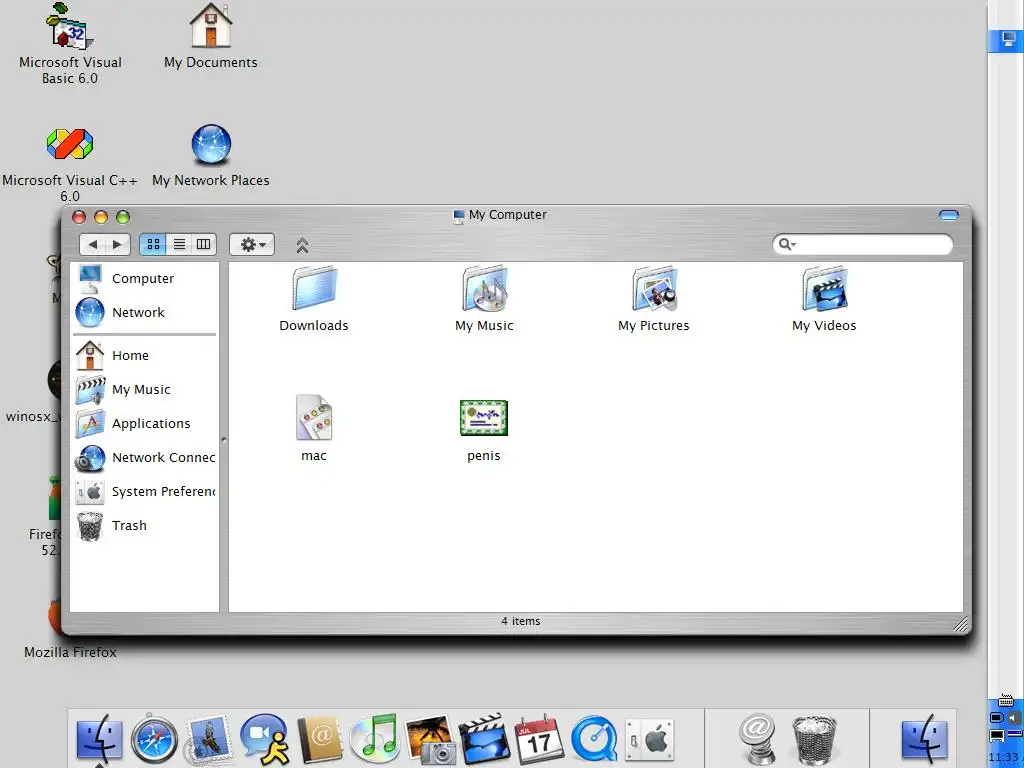
Task: Select Network in the sidebar
Action: 144,313
